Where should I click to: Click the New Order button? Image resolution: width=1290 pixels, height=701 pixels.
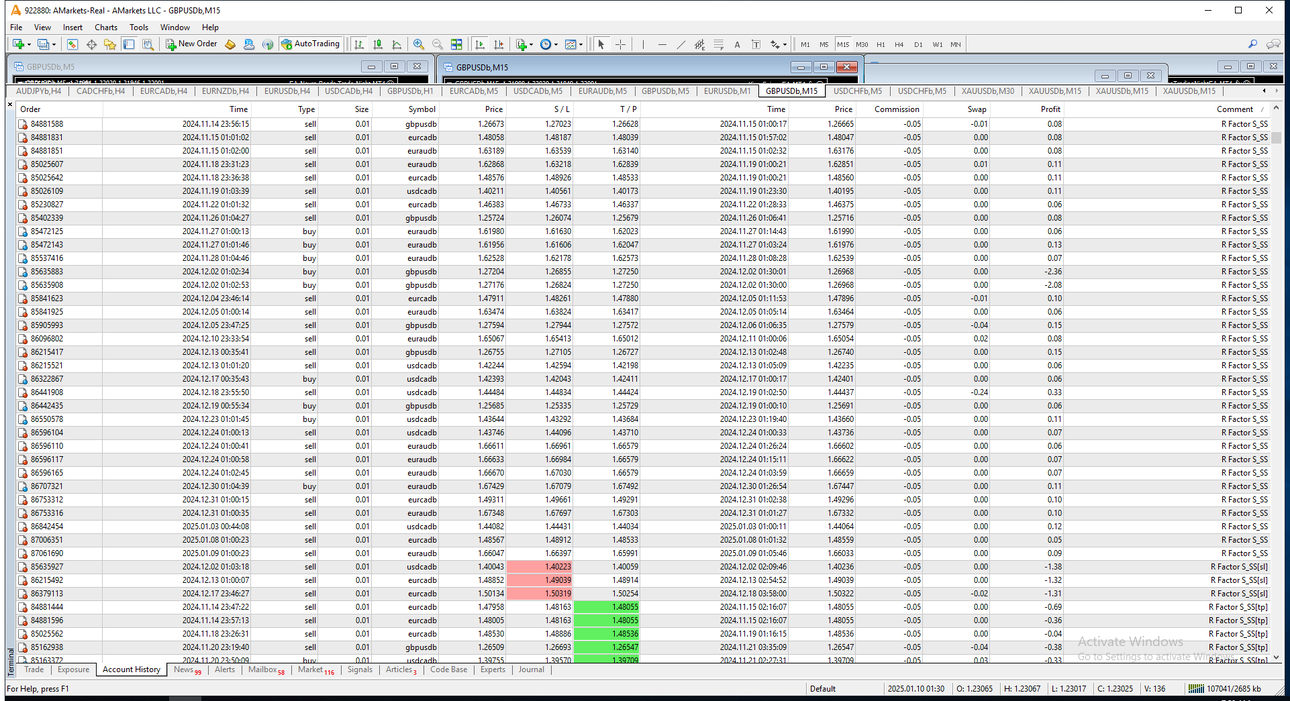191,44
